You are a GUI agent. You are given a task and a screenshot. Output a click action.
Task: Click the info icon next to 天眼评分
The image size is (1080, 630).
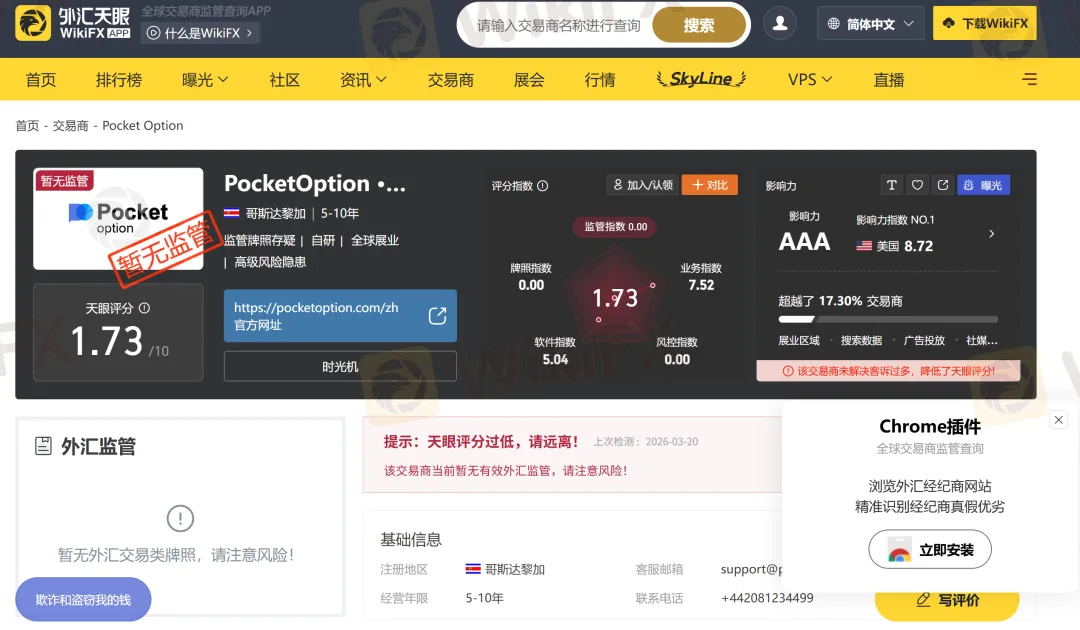coord(144,309)
